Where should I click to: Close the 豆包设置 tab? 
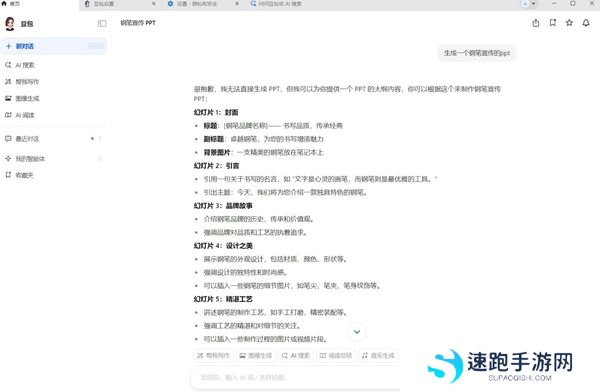click(154, 4)
